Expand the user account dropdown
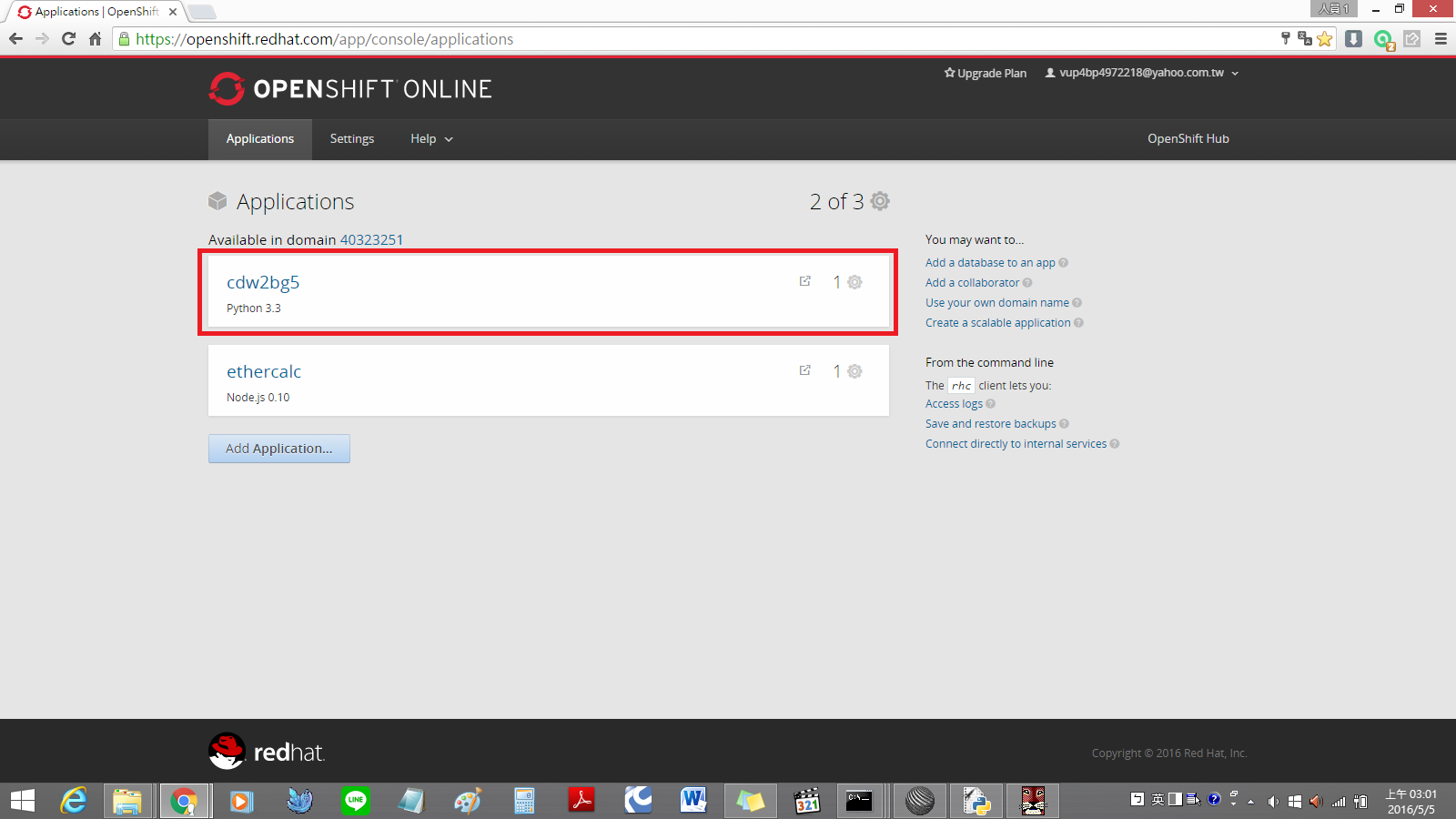The width and height of the screenshot is (1456, 819). tap(1142, 73)
